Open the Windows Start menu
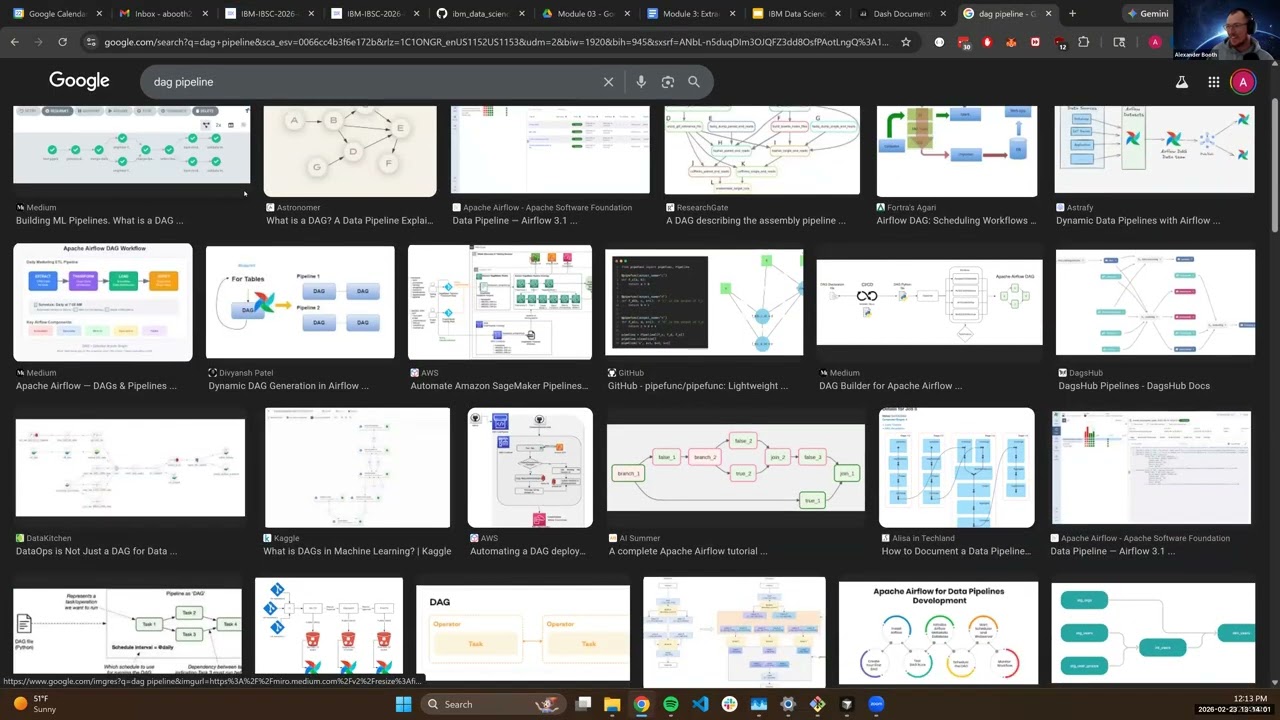The image size is (1280, 720). point(403,704)
